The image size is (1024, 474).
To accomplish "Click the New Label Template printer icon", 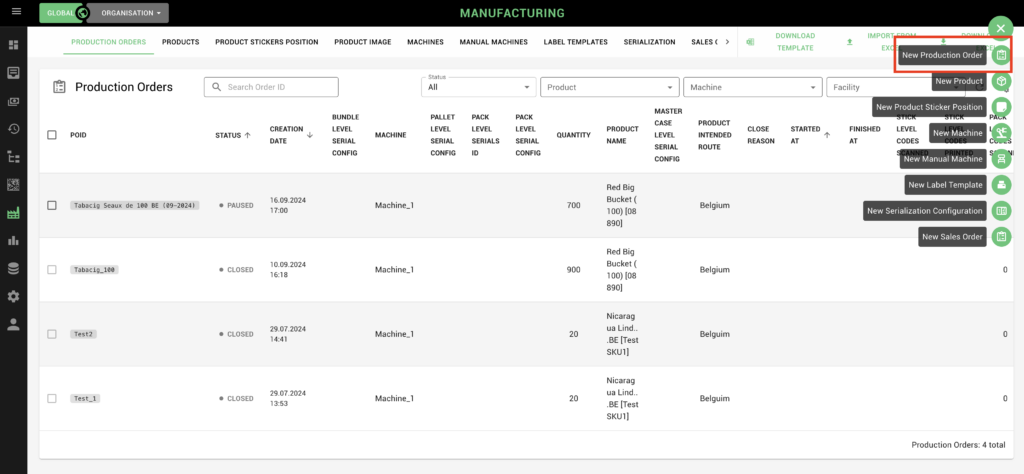I will click(1001, 185).
